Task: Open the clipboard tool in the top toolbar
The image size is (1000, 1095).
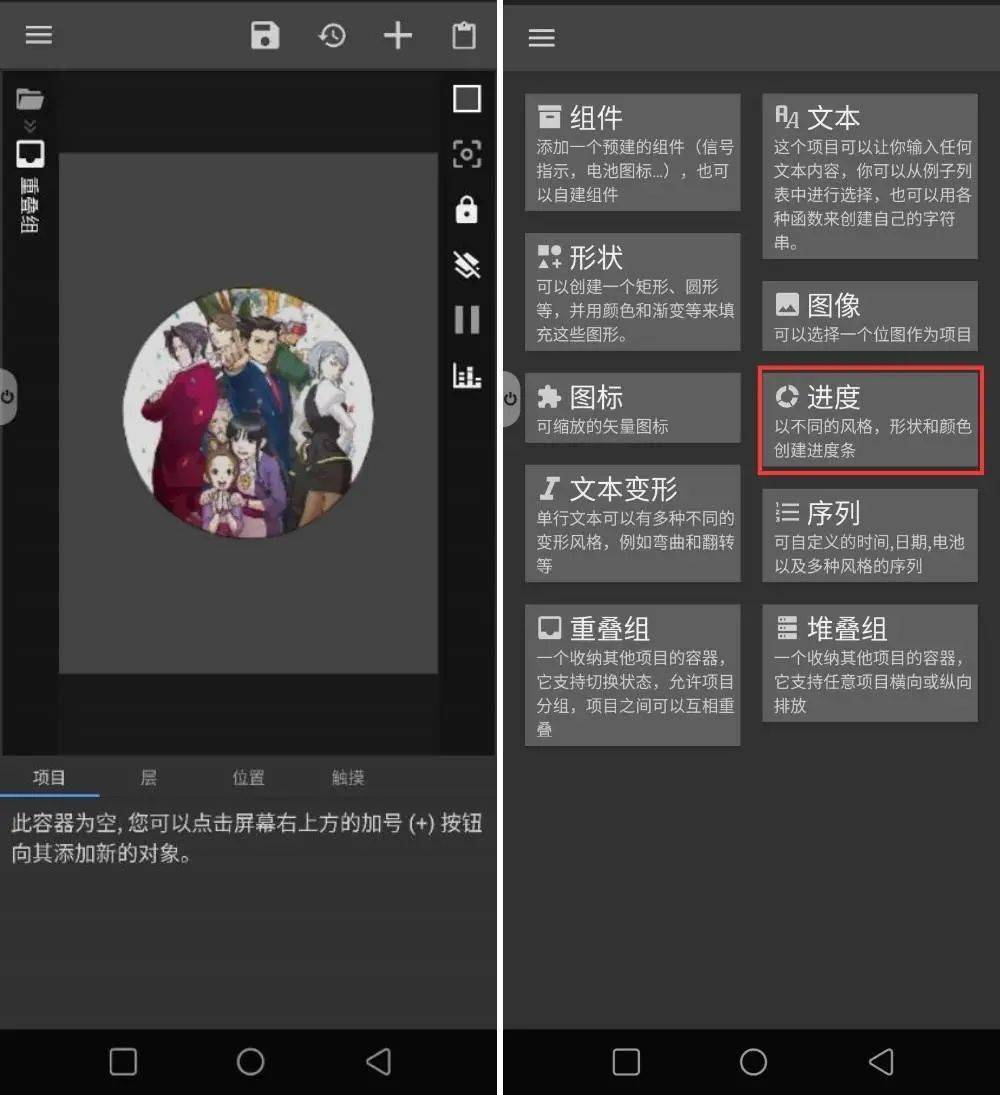Action: point(463,35)
